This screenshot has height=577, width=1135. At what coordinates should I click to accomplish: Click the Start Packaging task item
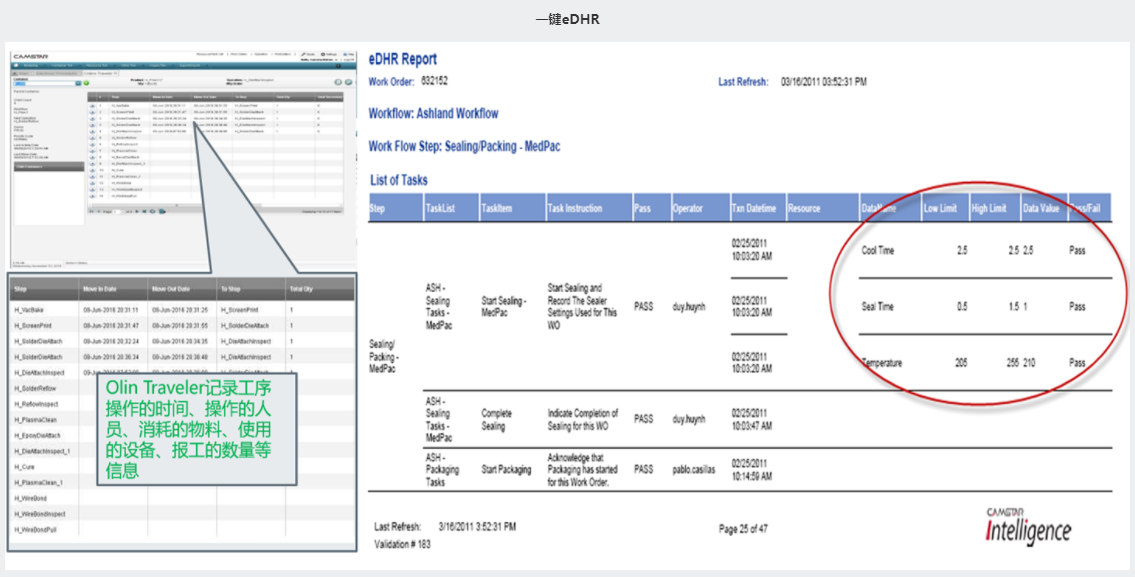click(506, 469)
